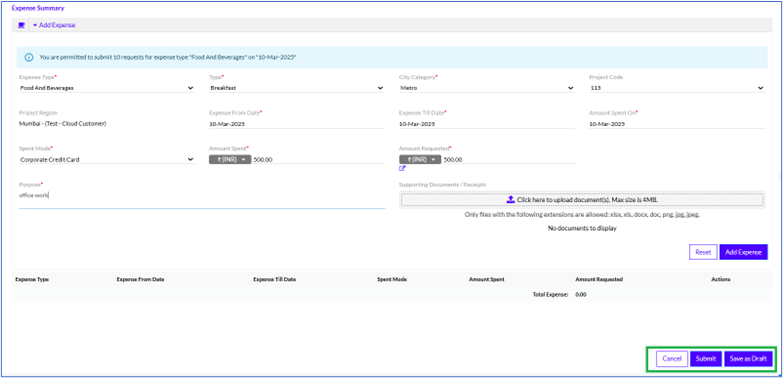
Task: Click the Add Expense button
Action: (x=744, y=252)
